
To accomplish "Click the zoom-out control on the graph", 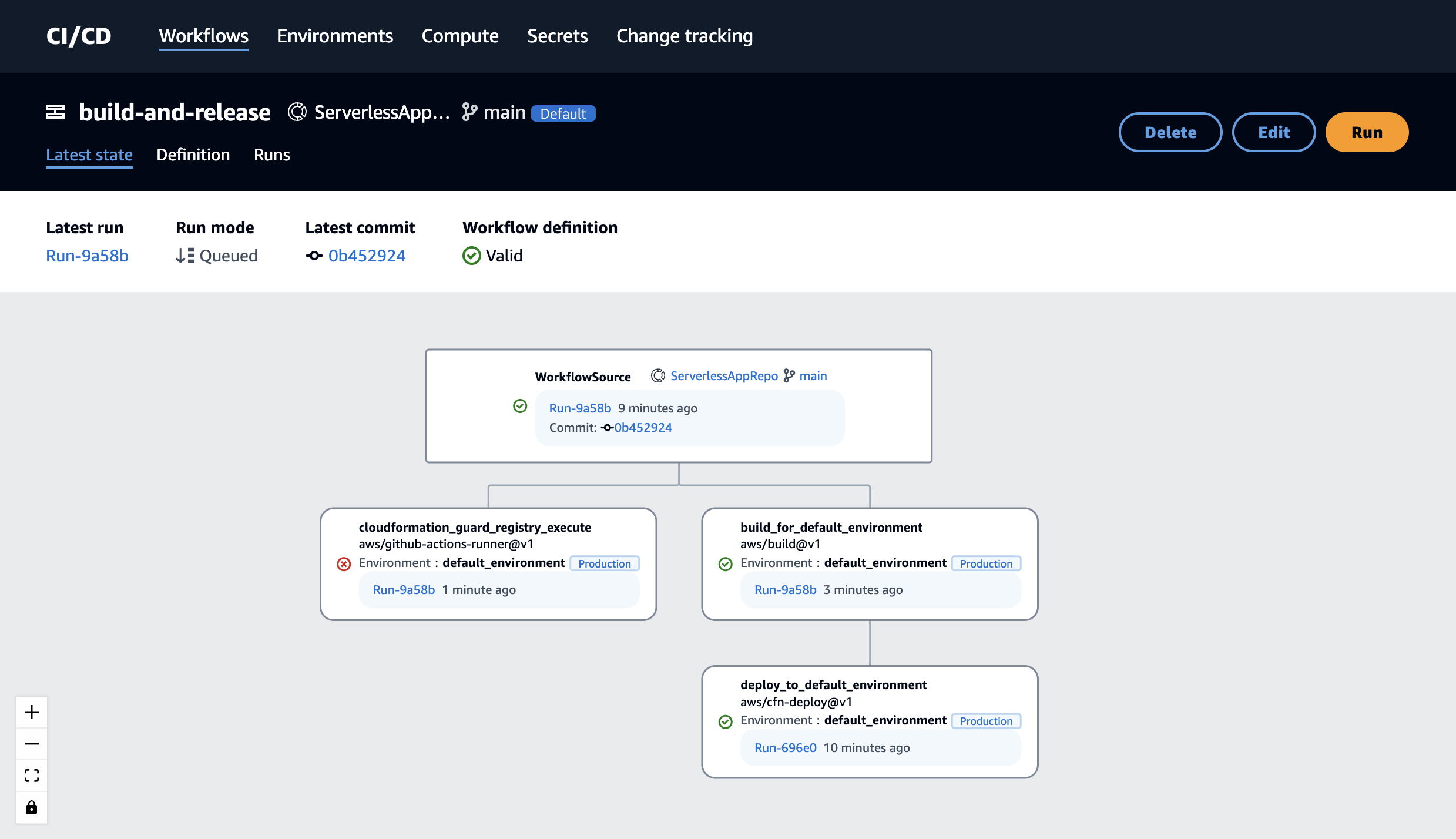I will click(31, 744).
